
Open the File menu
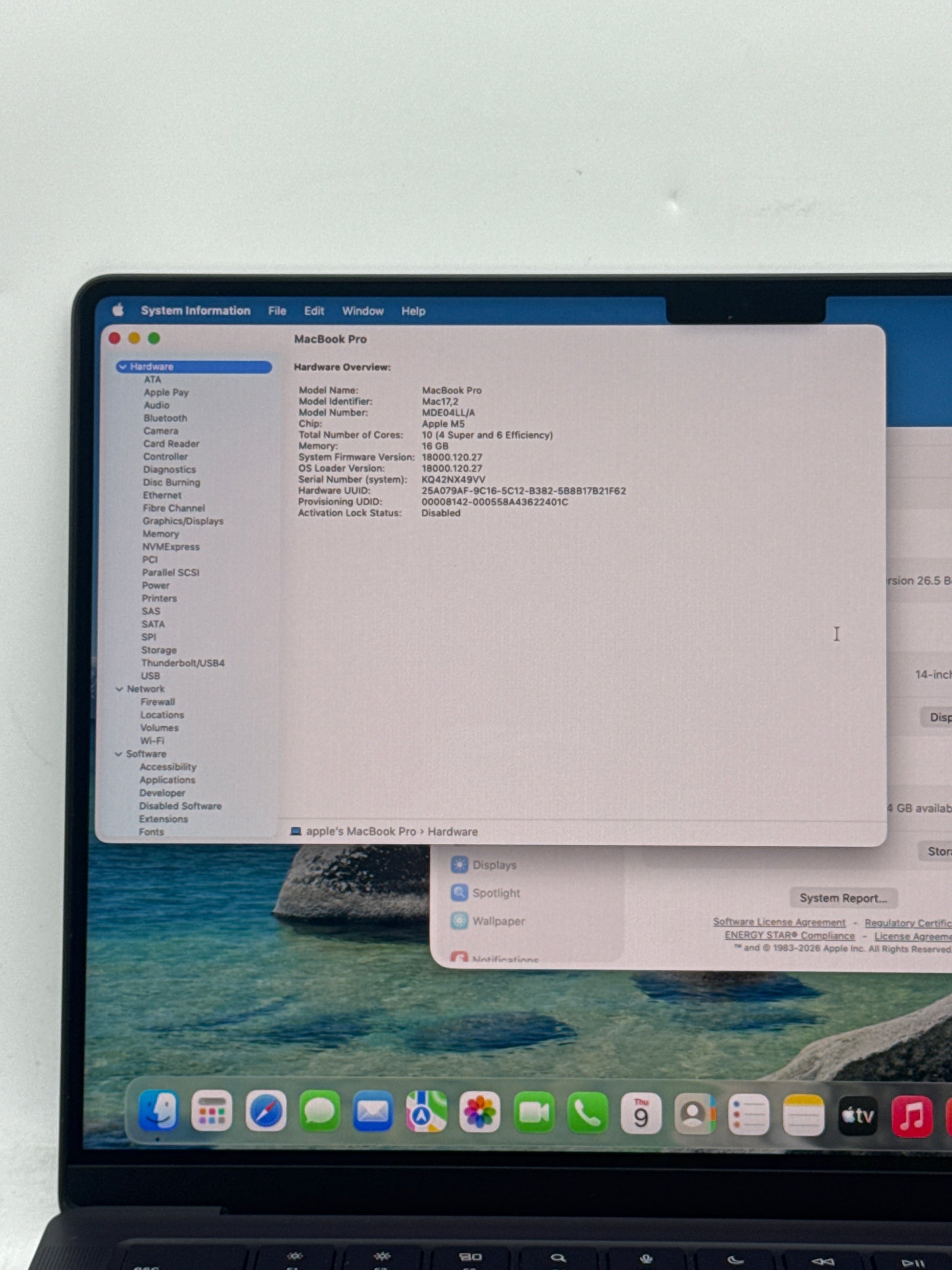tap(276, 311)
